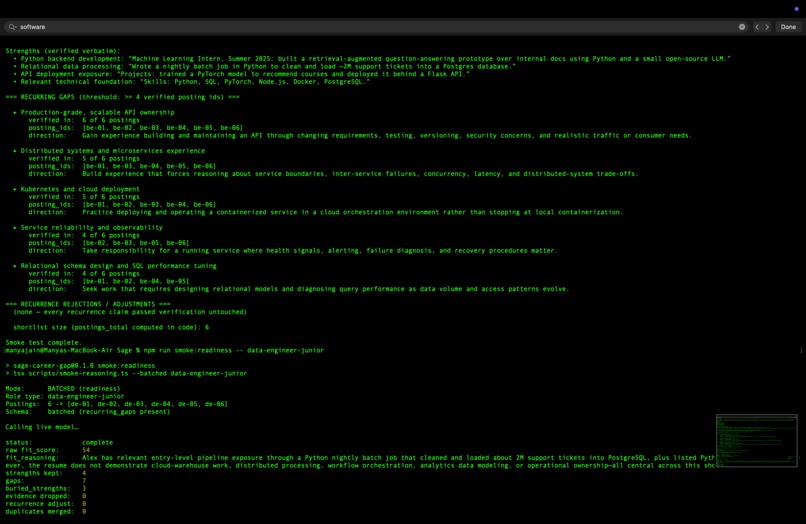Click 'sage-career-gap@0.1.0 smoke:readiness' line
This screenshot has width=806, height=524.
pos(80,366)
